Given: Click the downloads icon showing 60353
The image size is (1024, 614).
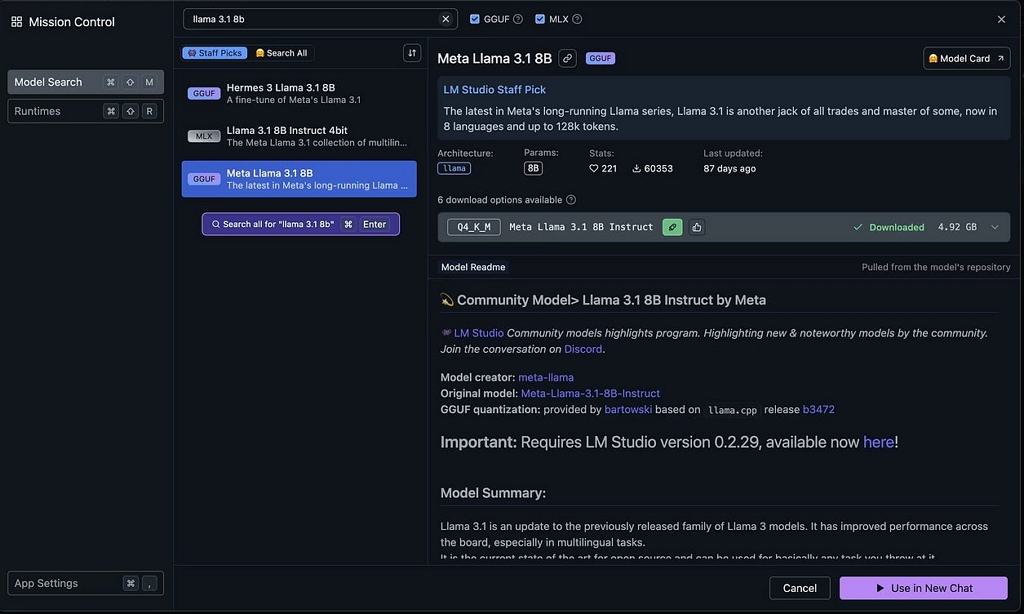Looking at the screenshot, I should [636, 169].
